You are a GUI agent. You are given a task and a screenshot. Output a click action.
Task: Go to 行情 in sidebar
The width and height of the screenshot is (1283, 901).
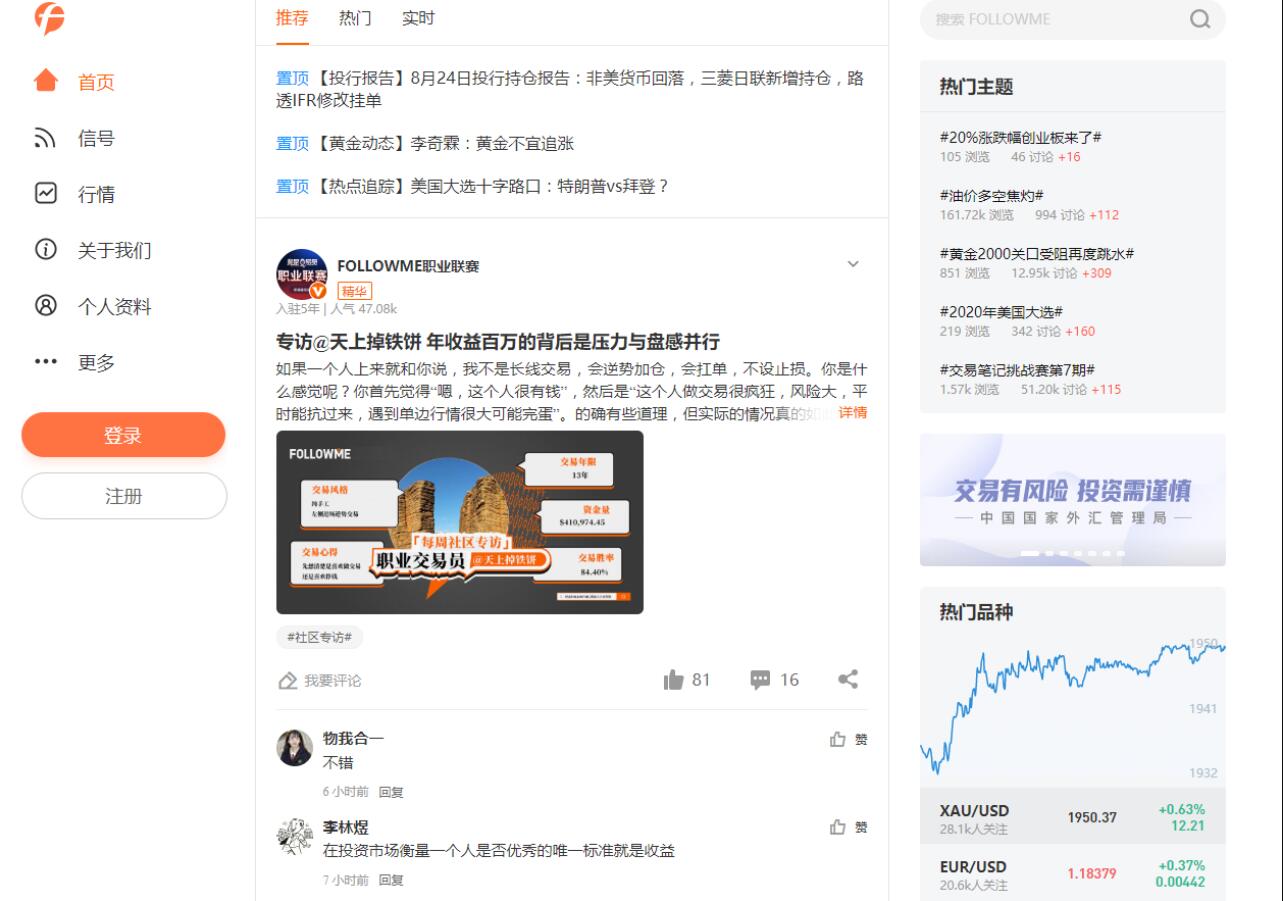tap(96, 194)
